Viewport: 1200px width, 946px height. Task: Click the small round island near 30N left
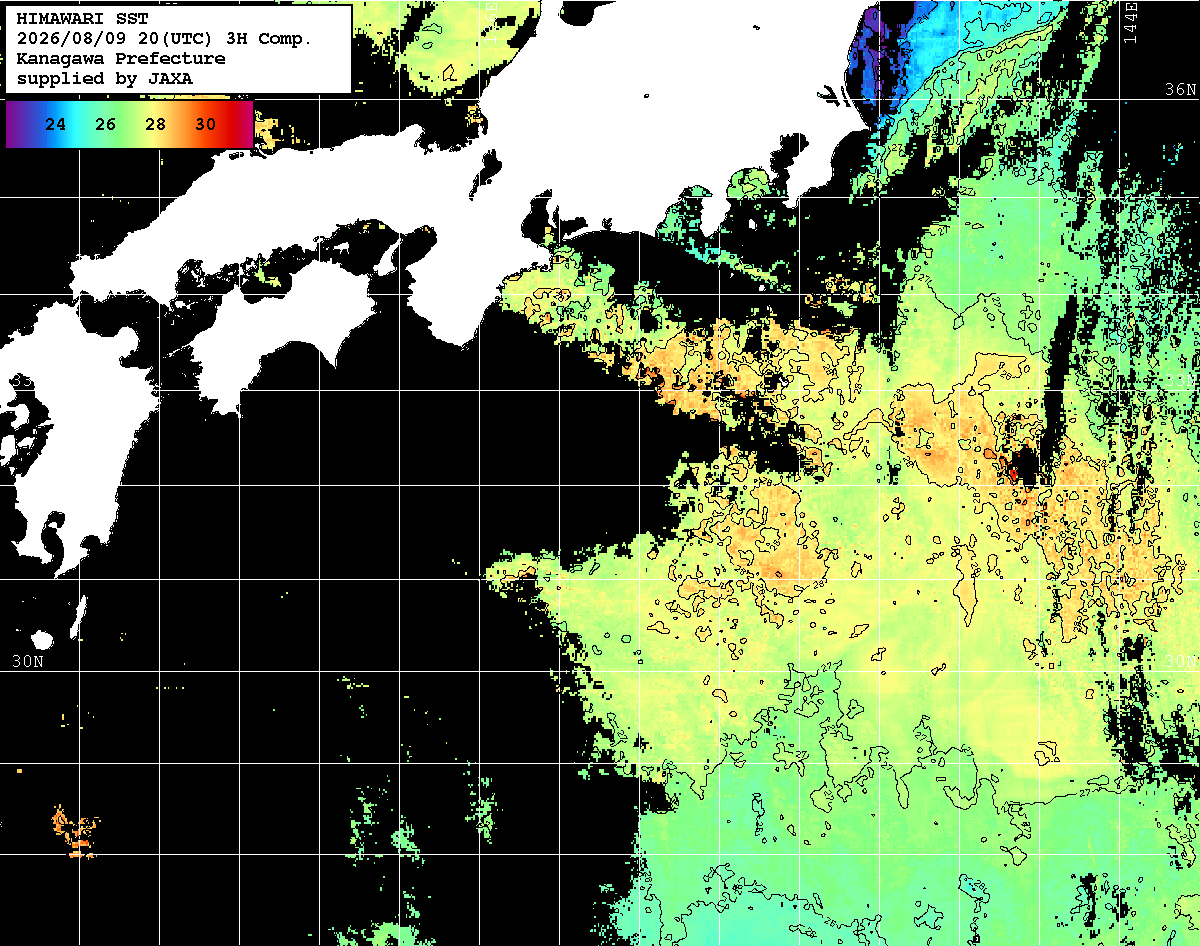tap(41, 640)
